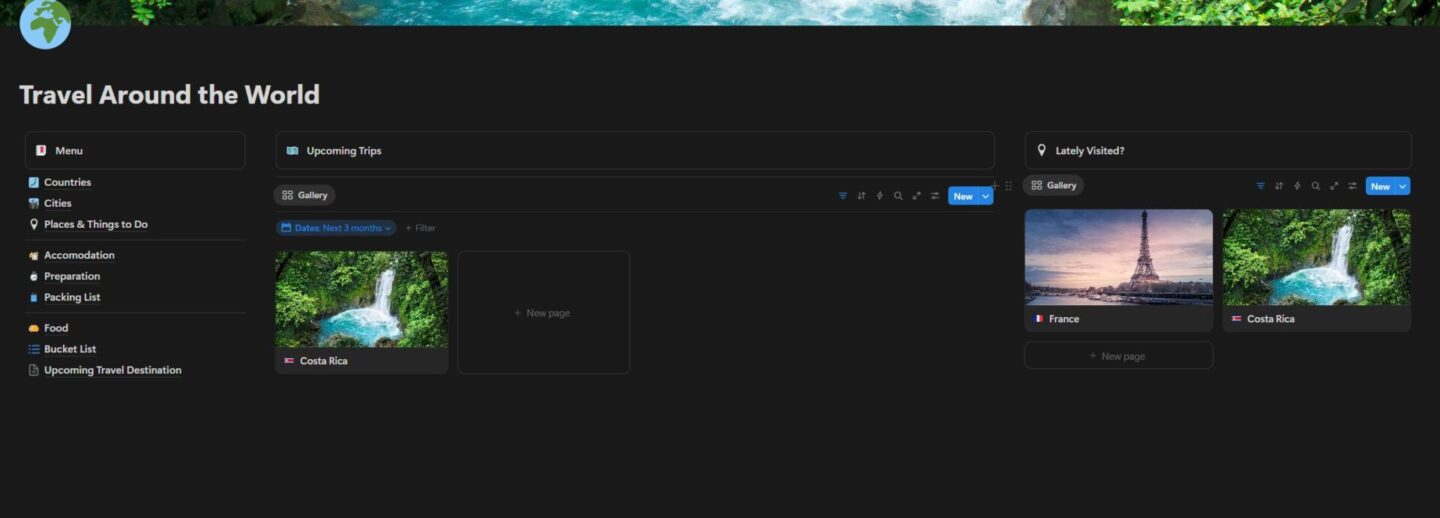Click New button in Upcoming Trips

pyautogui.click(x=963, y=196)
